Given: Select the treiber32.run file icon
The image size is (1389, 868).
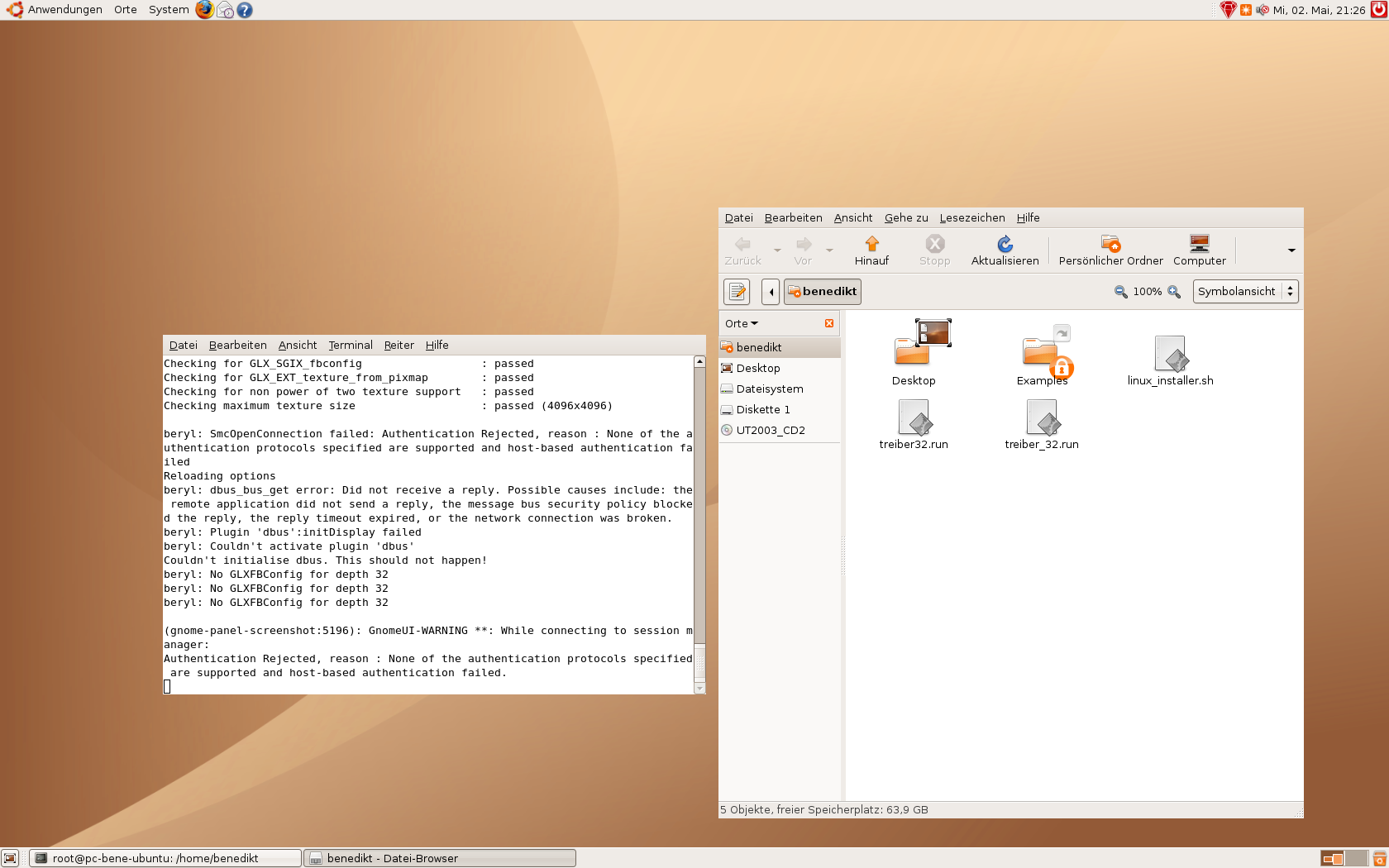Looking at the screenshot, I should 914,425.
